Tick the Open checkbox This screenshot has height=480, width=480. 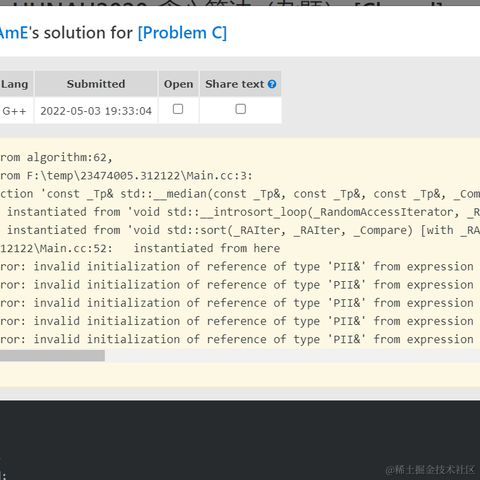coord(178,109)
